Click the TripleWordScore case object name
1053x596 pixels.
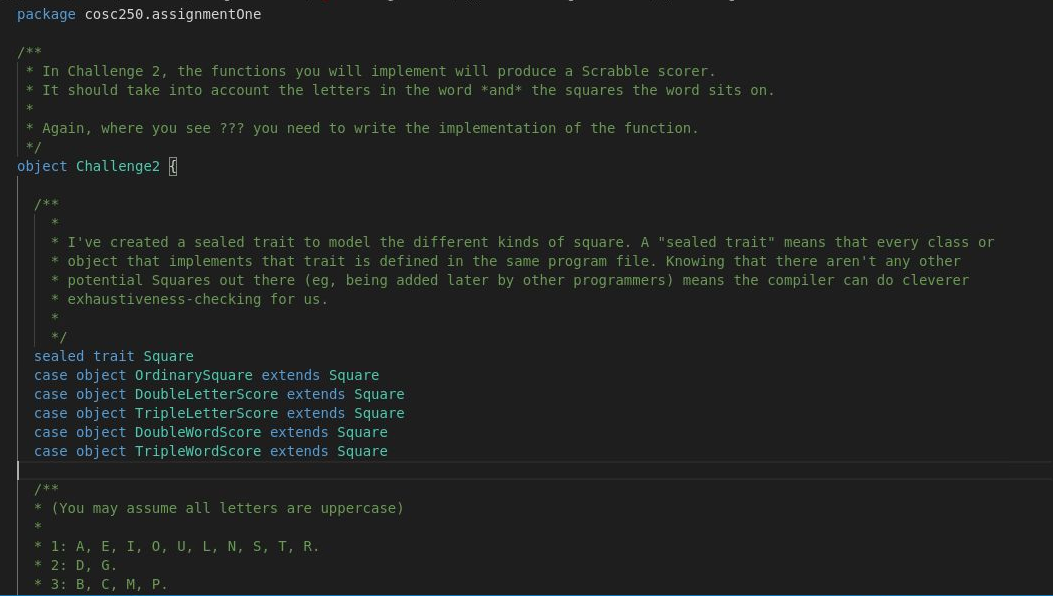click(x=197, y=451)
